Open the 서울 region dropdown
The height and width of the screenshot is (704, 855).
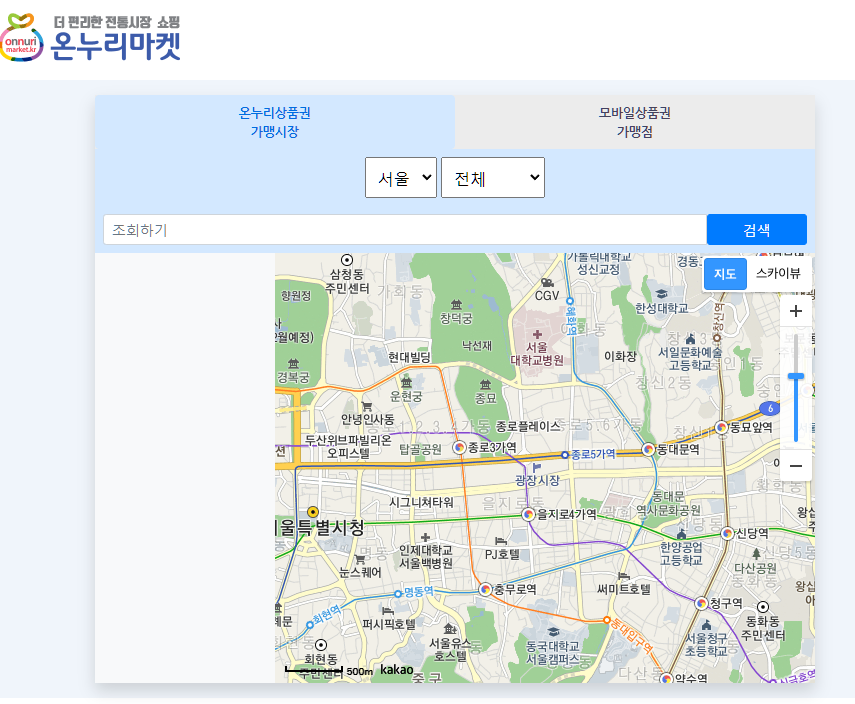point(401,178)
